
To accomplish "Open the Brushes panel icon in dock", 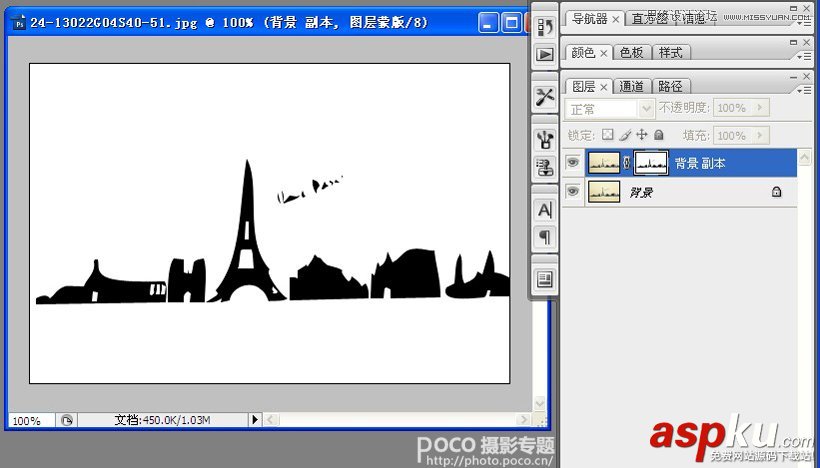I will [x=545, y=140].
